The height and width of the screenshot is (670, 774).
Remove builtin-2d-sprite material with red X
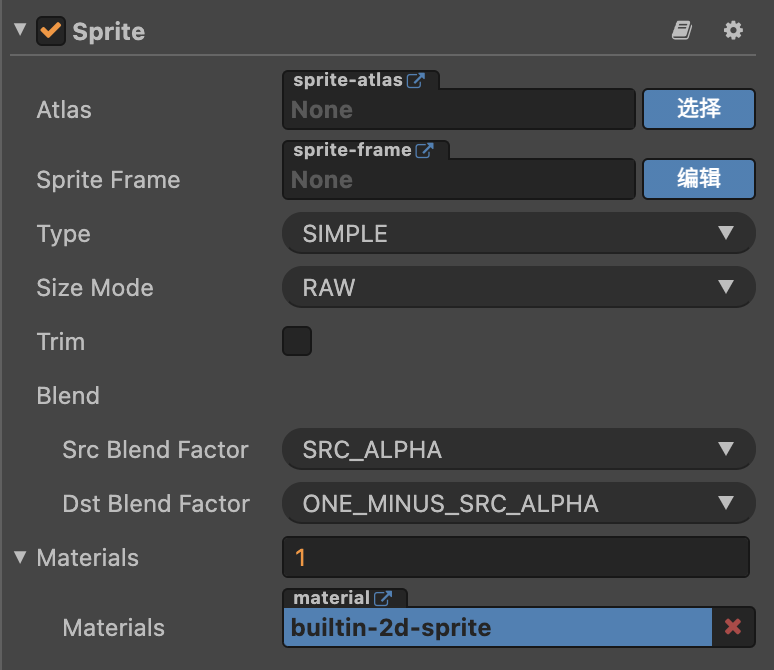tap(733, 627)
